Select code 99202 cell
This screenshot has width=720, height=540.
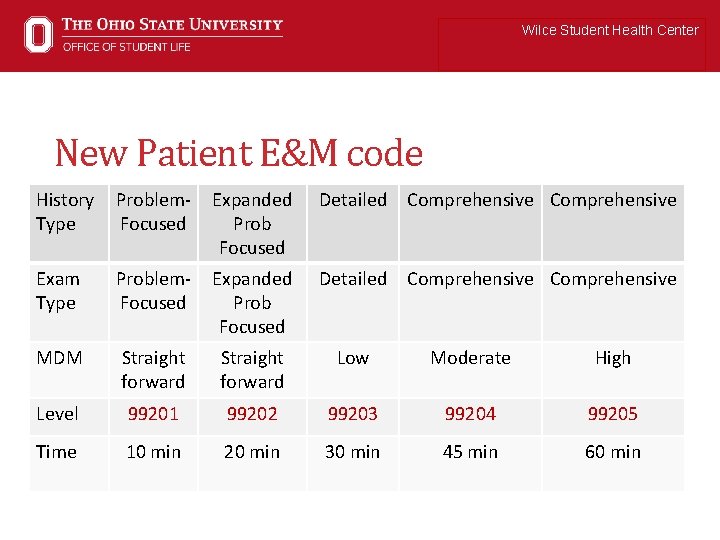252,413
